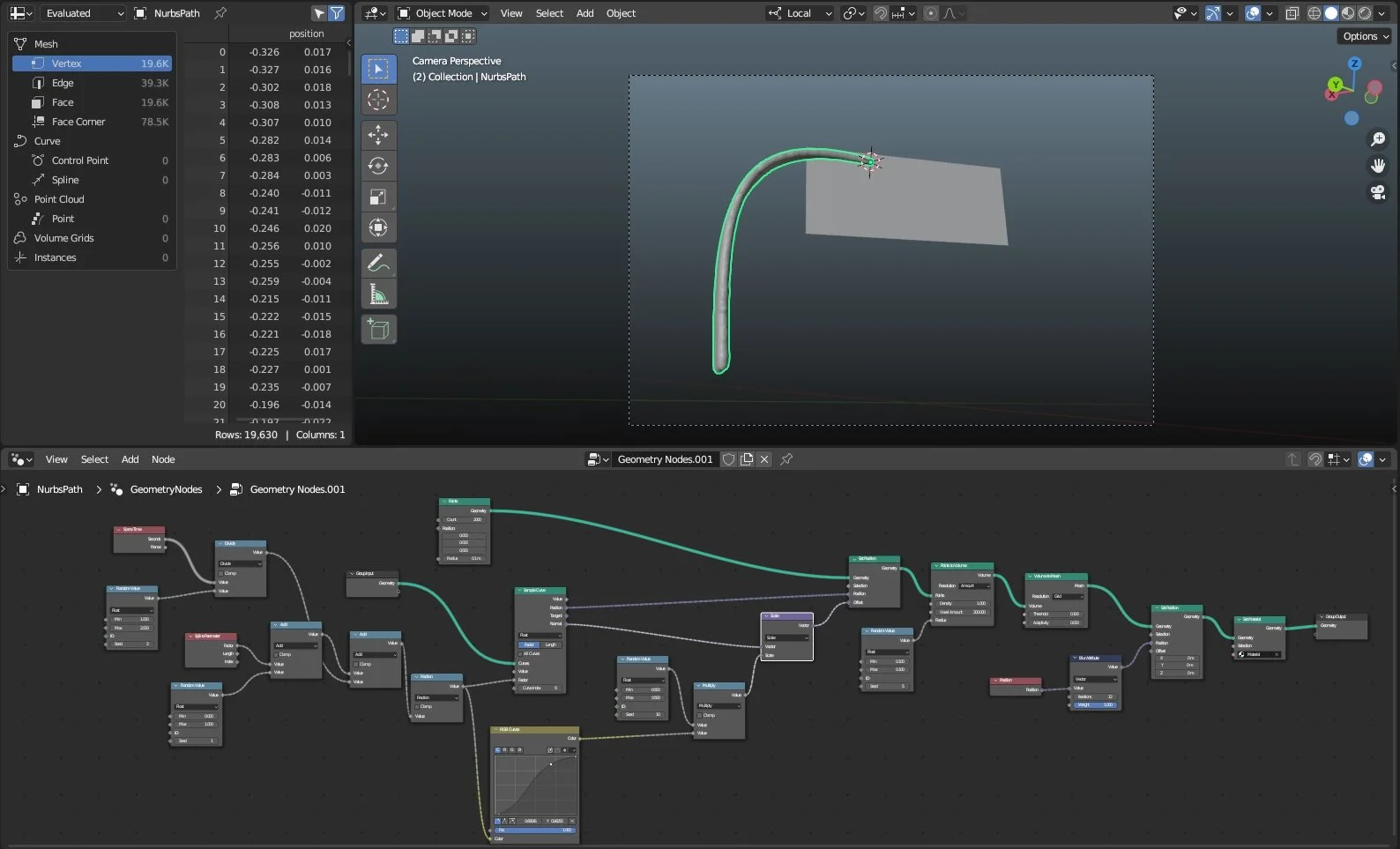Viewport: 1400px width, 849px height.
Task: Select the Annotate pencil tool
Action: tap(378, 263)
